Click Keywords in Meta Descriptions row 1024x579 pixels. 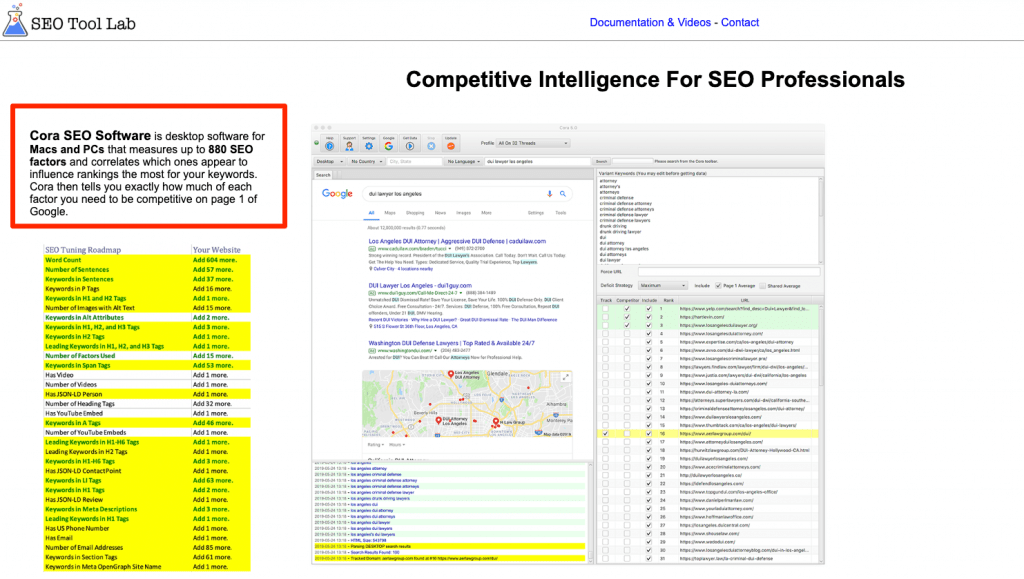(x=147, y=509)
